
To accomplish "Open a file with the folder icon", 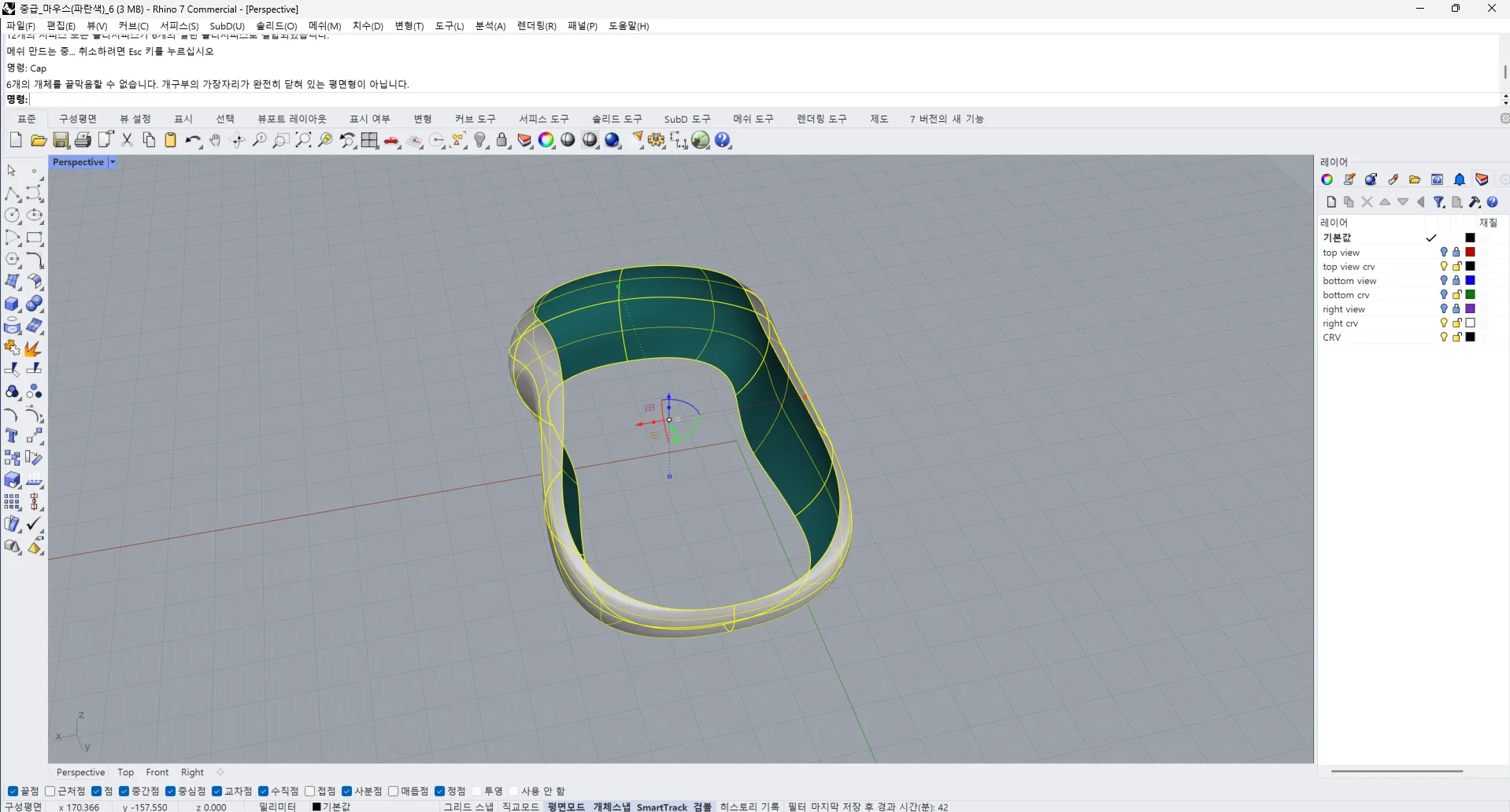I will pyautogui.click(x=38, y=140).
